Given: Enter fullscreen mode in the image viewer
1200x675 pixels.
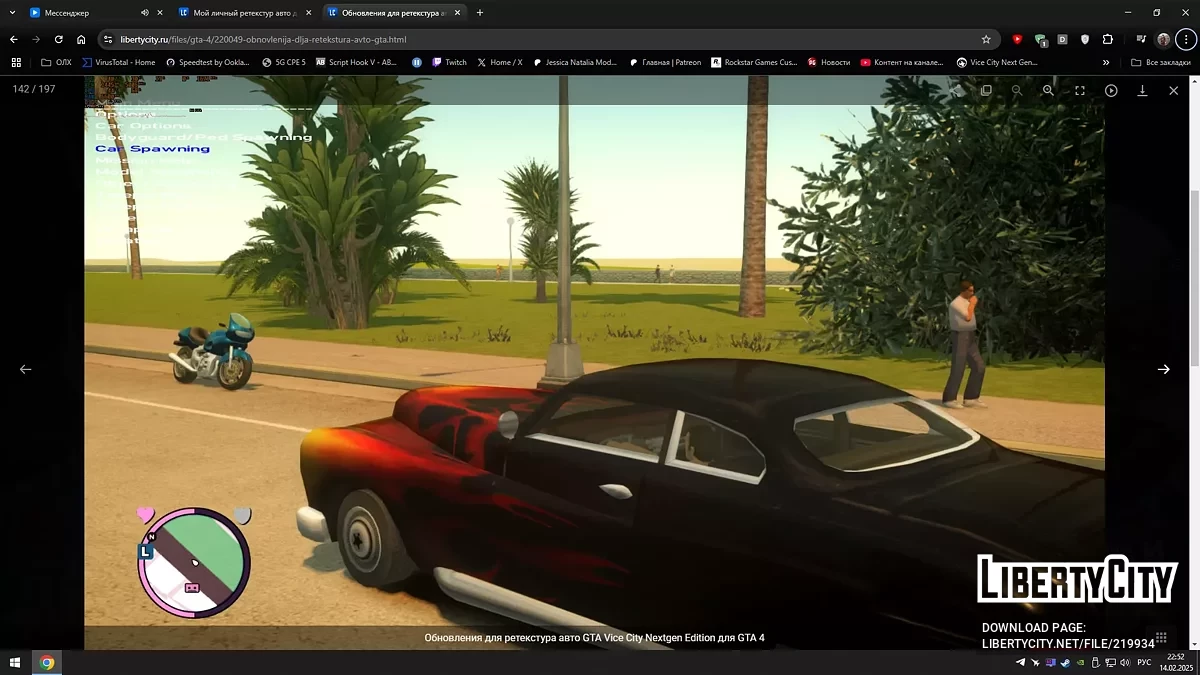Looking at the screenshot, I should point(1080,90).
